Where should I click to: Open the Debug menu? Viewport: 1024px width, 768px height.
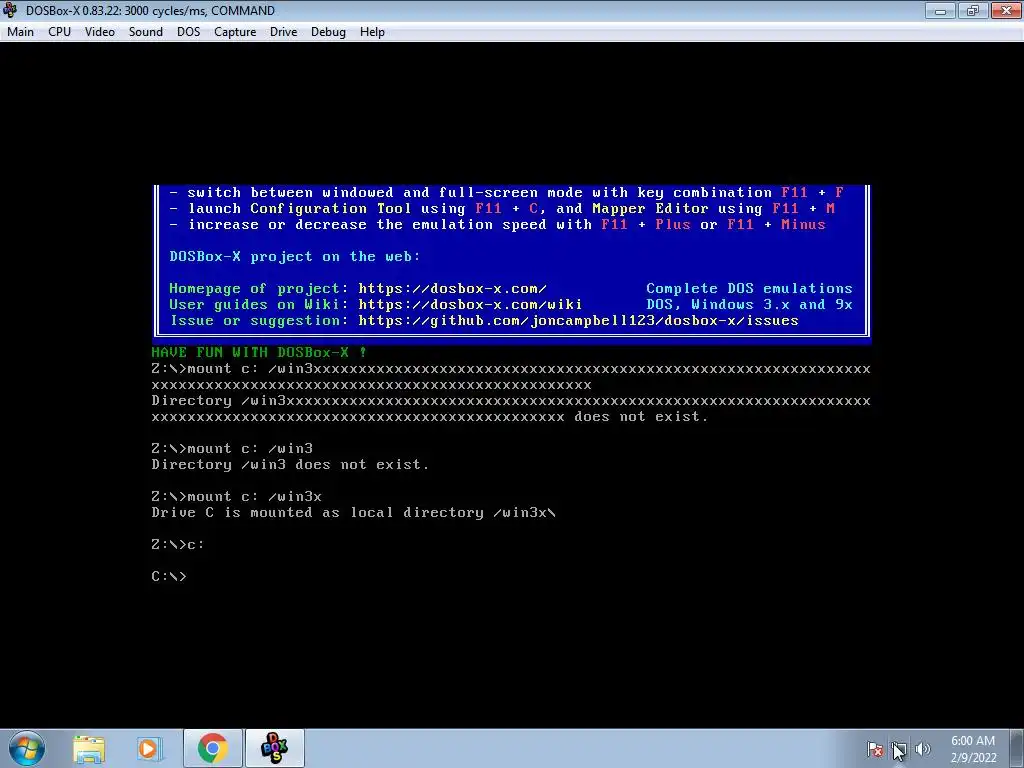click(x=328, y=32)
